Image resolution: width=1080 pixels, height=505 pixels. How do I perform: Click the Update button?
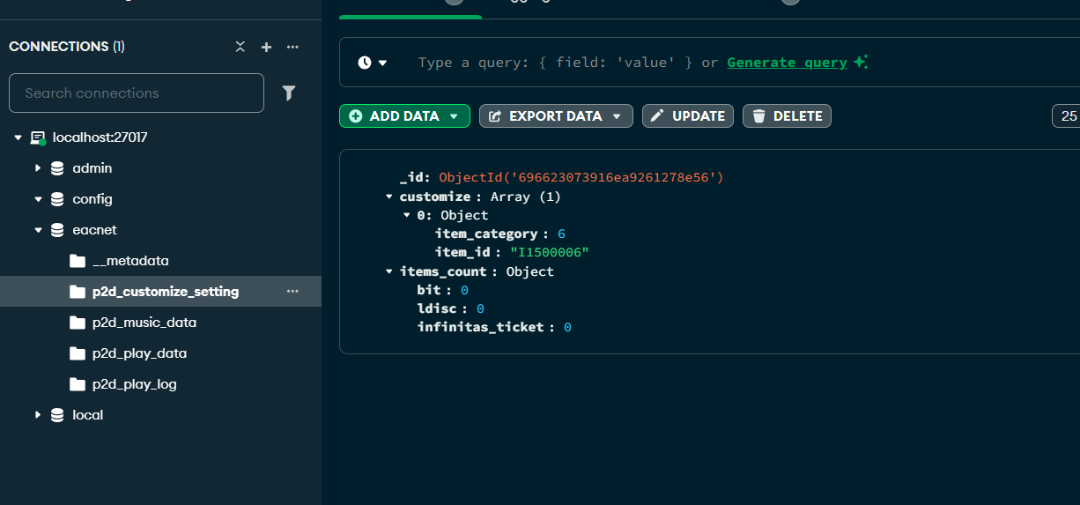687,116
